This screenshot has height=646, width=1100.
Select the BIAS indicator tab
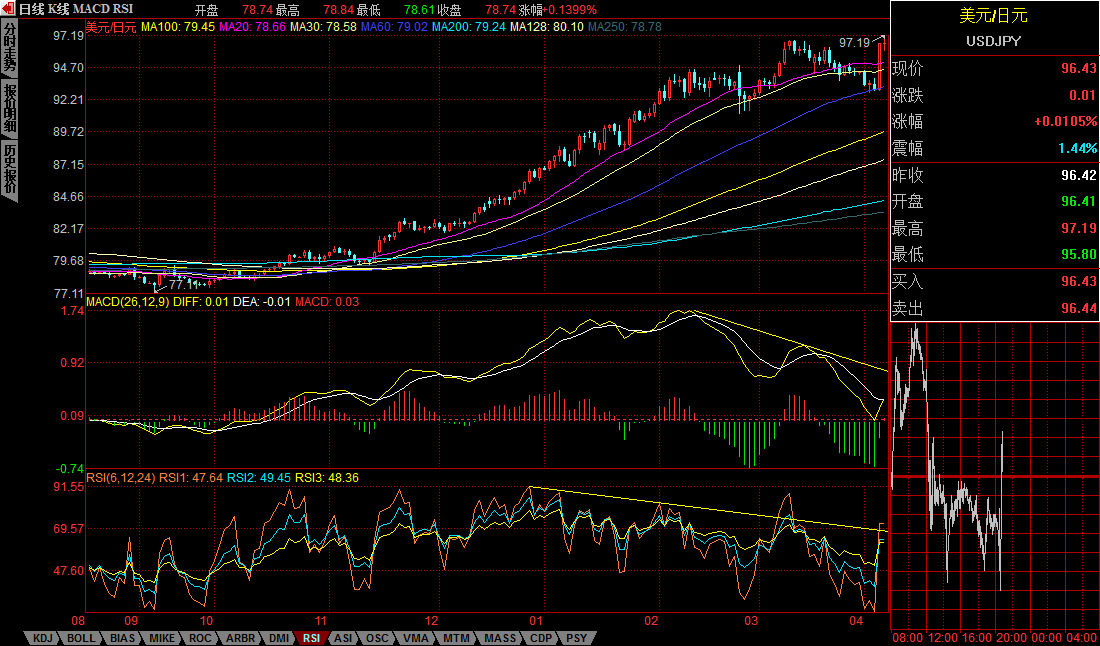[x=123, y=638]
